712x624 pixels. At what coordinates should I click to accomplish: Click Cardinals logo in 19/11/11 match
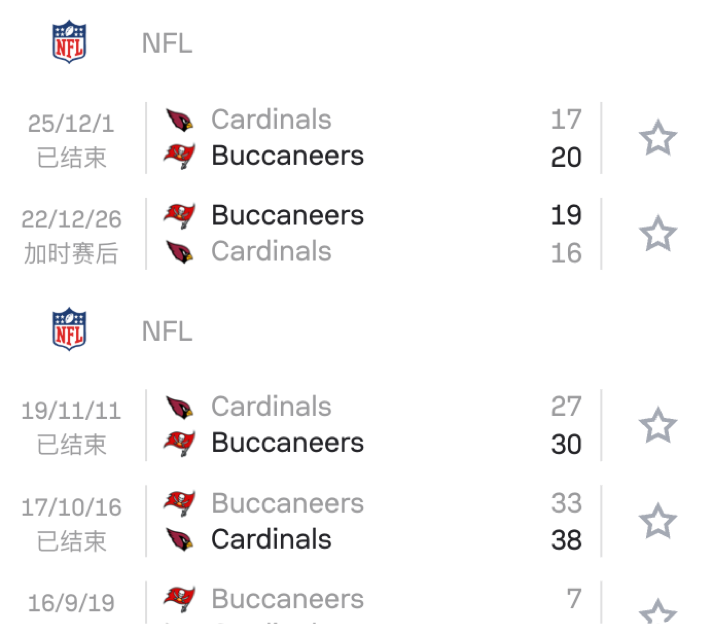pyautogui.click(x=180, y=407)
